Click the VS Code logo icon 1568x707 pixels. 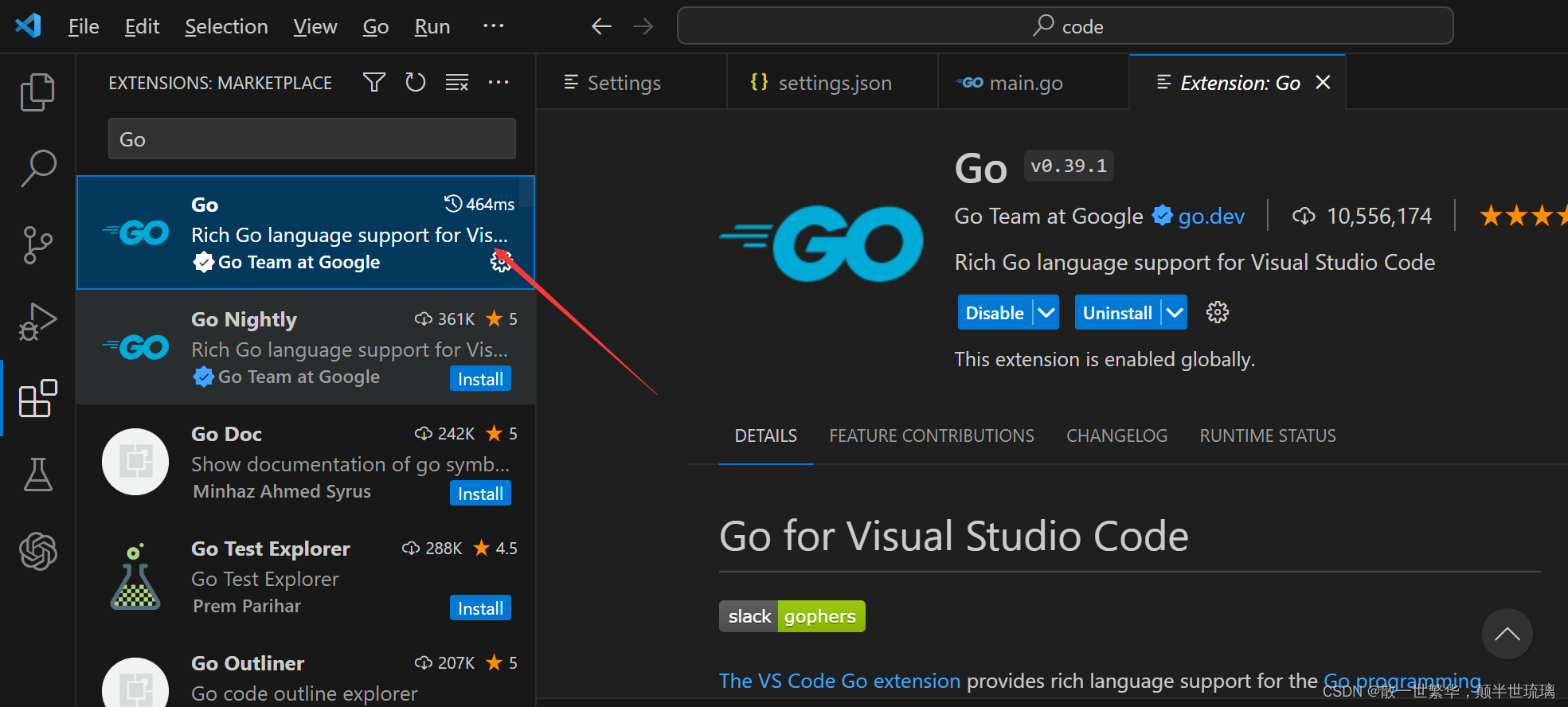tap(28, 26)
